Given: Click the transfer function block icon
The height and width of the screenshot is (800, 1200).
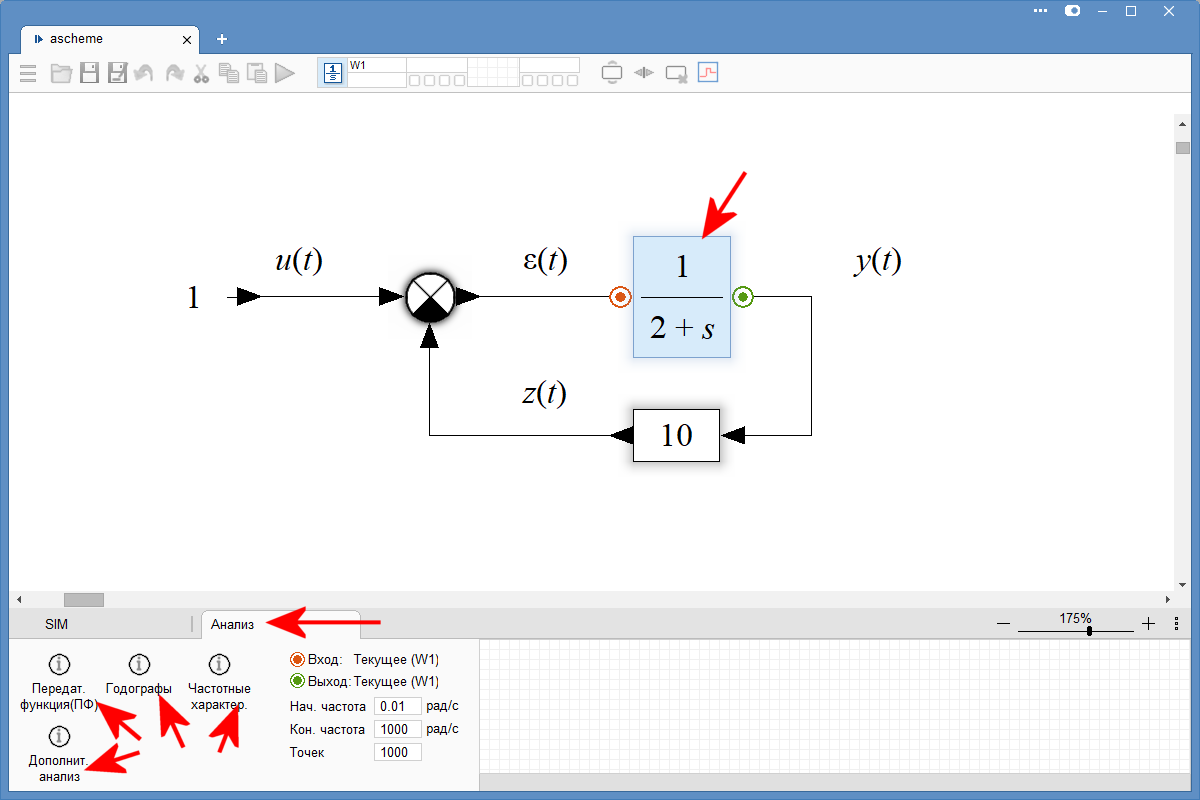Looking at the screenshot, I should 332,73.
